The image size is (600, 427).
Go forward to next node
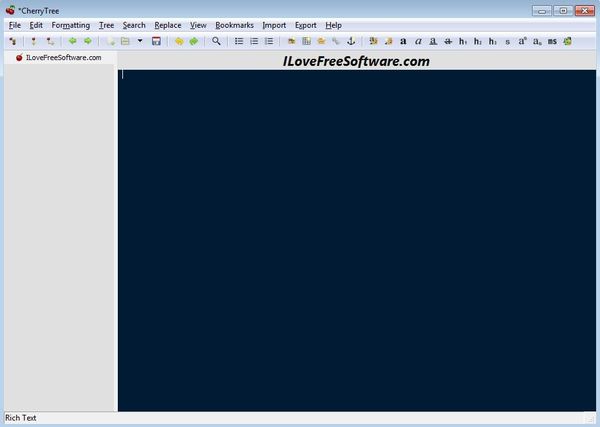88,41
